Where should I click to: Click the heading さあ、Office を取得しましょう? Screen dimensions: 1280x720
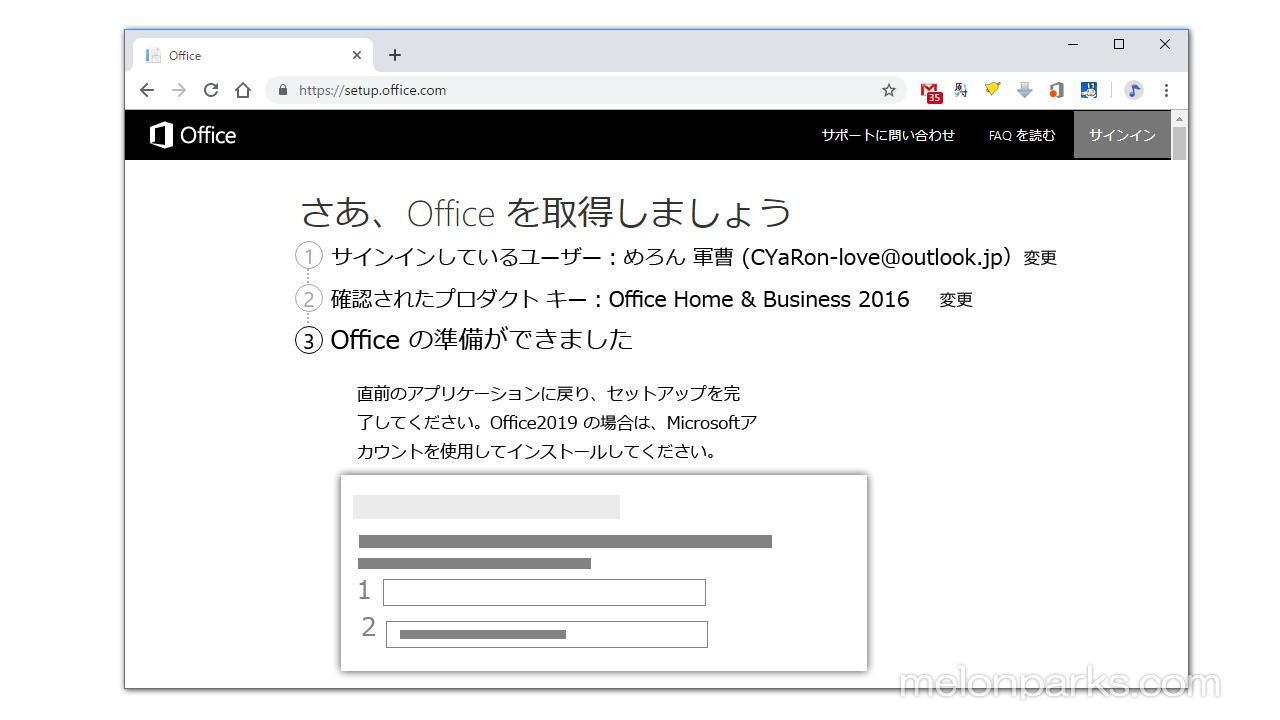coord(546,212)
